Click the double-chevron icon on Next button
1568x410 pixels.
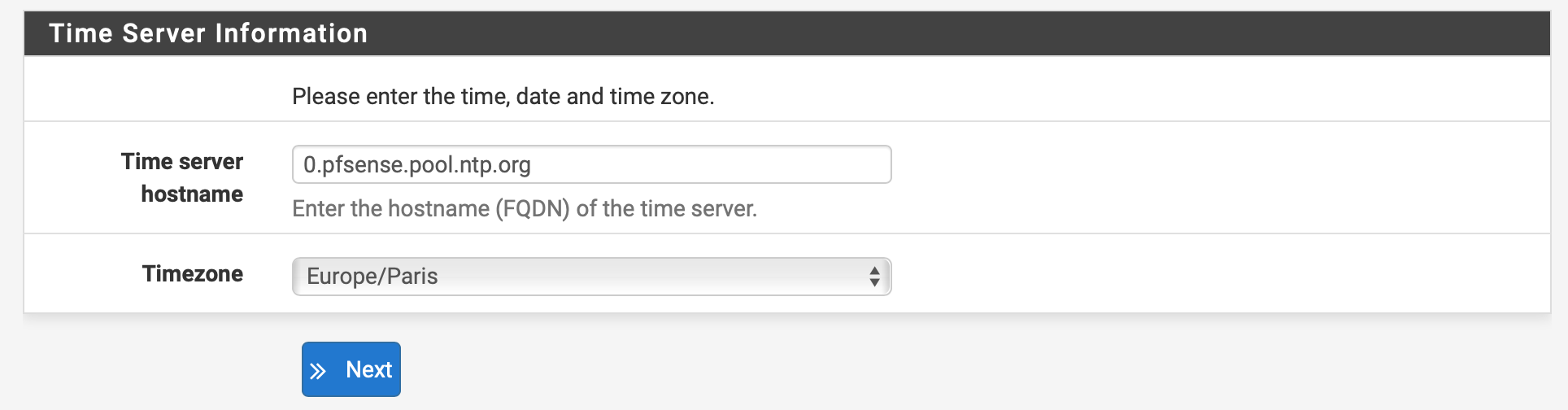(x=318, y=371)
